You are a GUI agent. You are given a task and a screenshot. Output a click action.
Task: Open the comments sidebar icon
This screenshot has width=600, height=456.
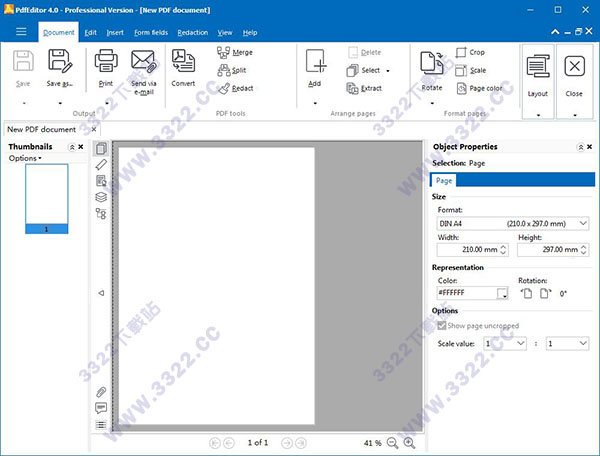click(101, 408)
